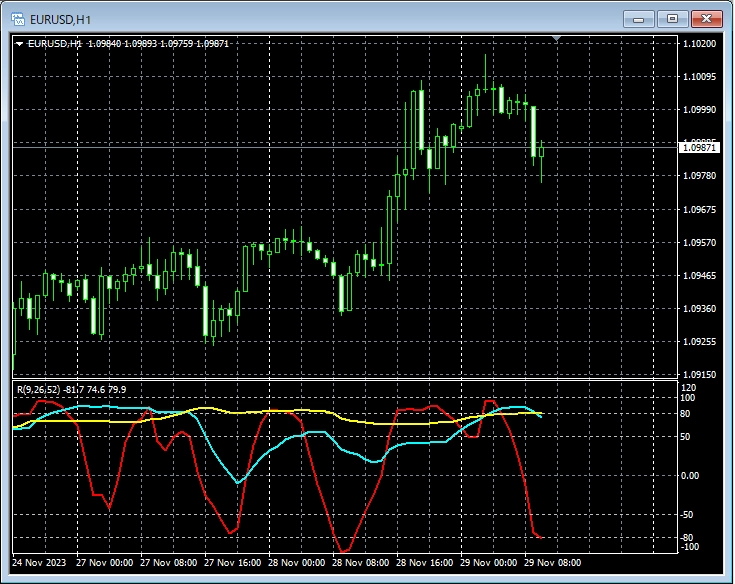Click the EURUSD,H1 window title text
The image size is (735, 584).
tap(63, 19)
